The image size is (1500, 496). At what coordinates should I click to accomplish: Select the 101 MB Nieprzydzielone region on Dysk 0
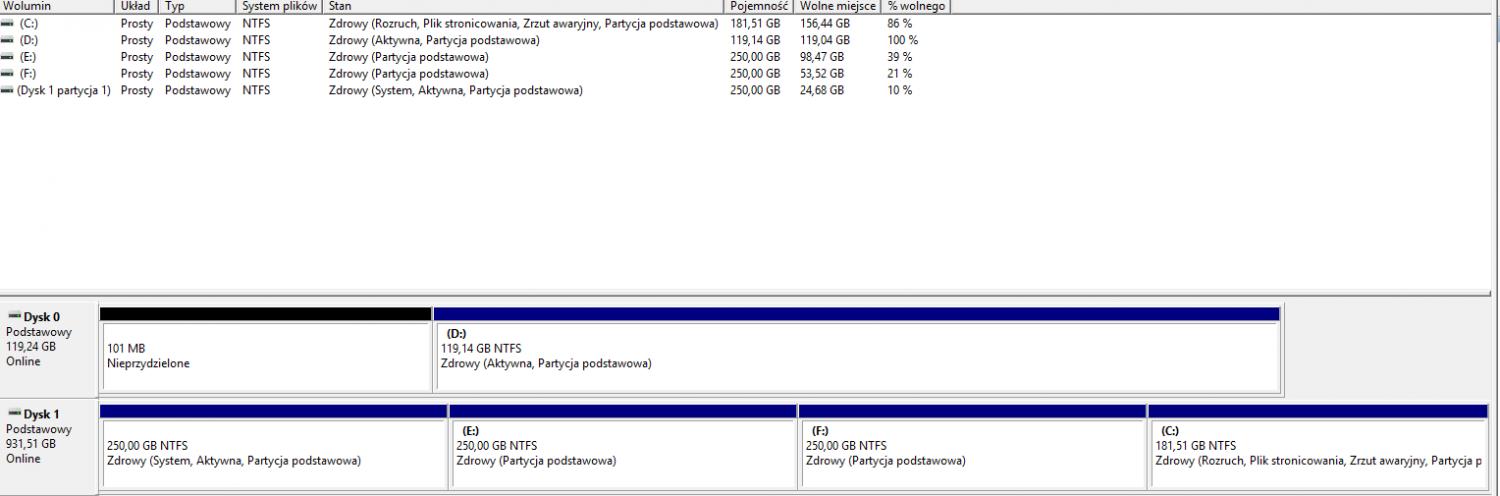point(266,356)
